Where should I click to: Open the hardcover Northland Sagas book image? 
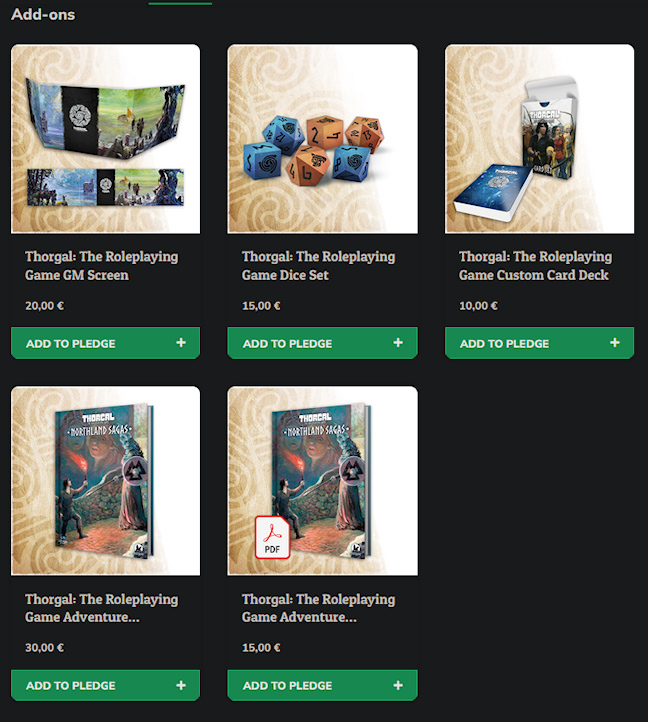pyautogui.click(x=105, y=481)
